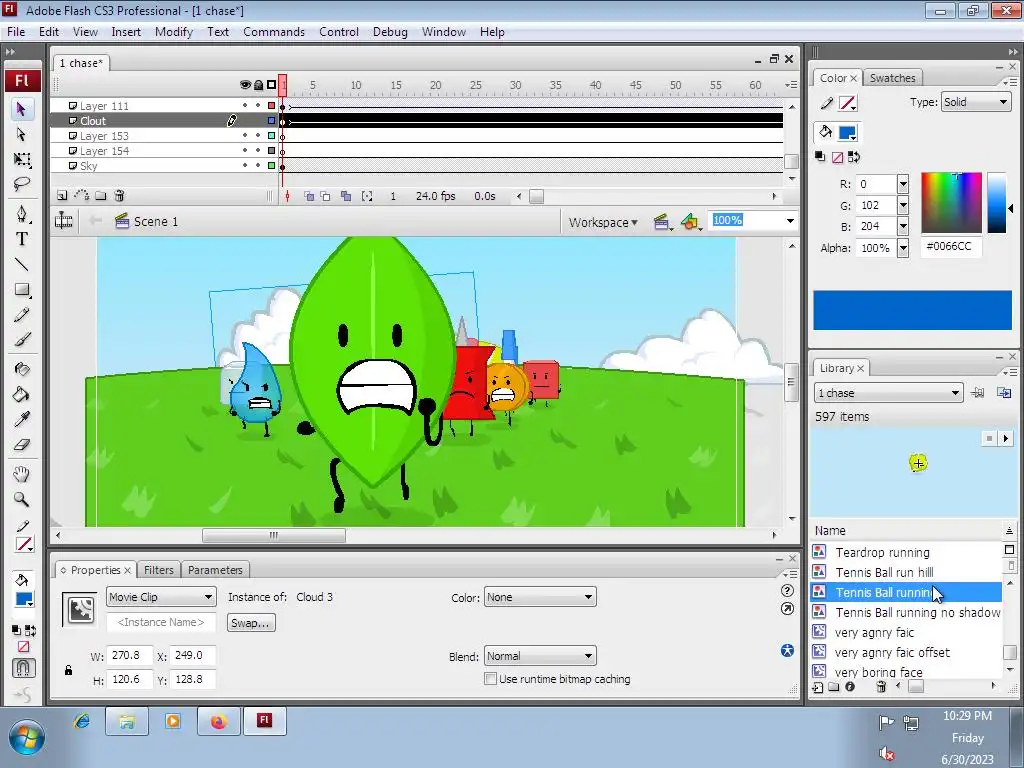Viewport: 1024px width, 768px height.
Task: Select the Eyedropper tool
Action: pyautogui.click(x=22, y=419)
